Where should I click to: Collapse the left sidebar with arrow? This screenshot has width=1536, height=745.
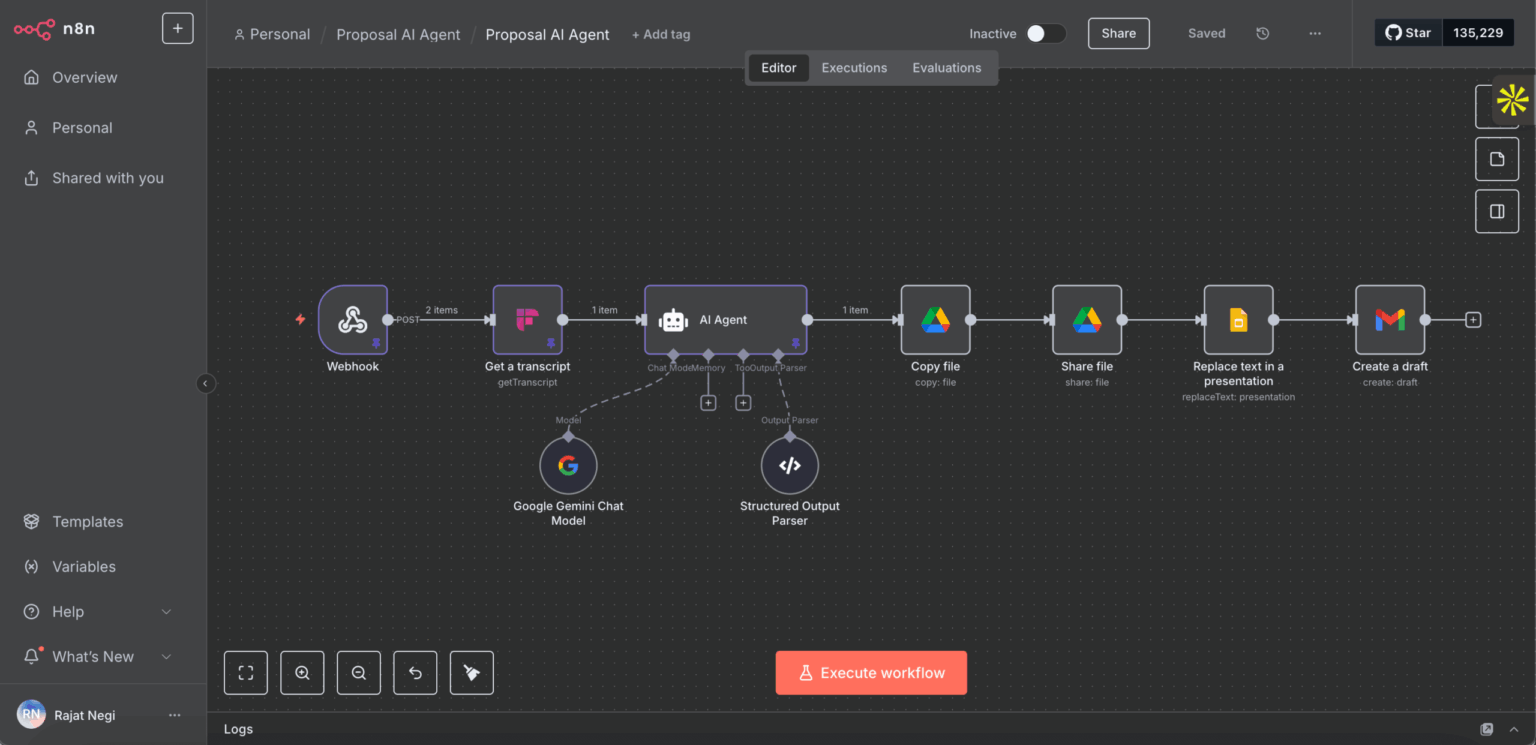pos(206,383)
